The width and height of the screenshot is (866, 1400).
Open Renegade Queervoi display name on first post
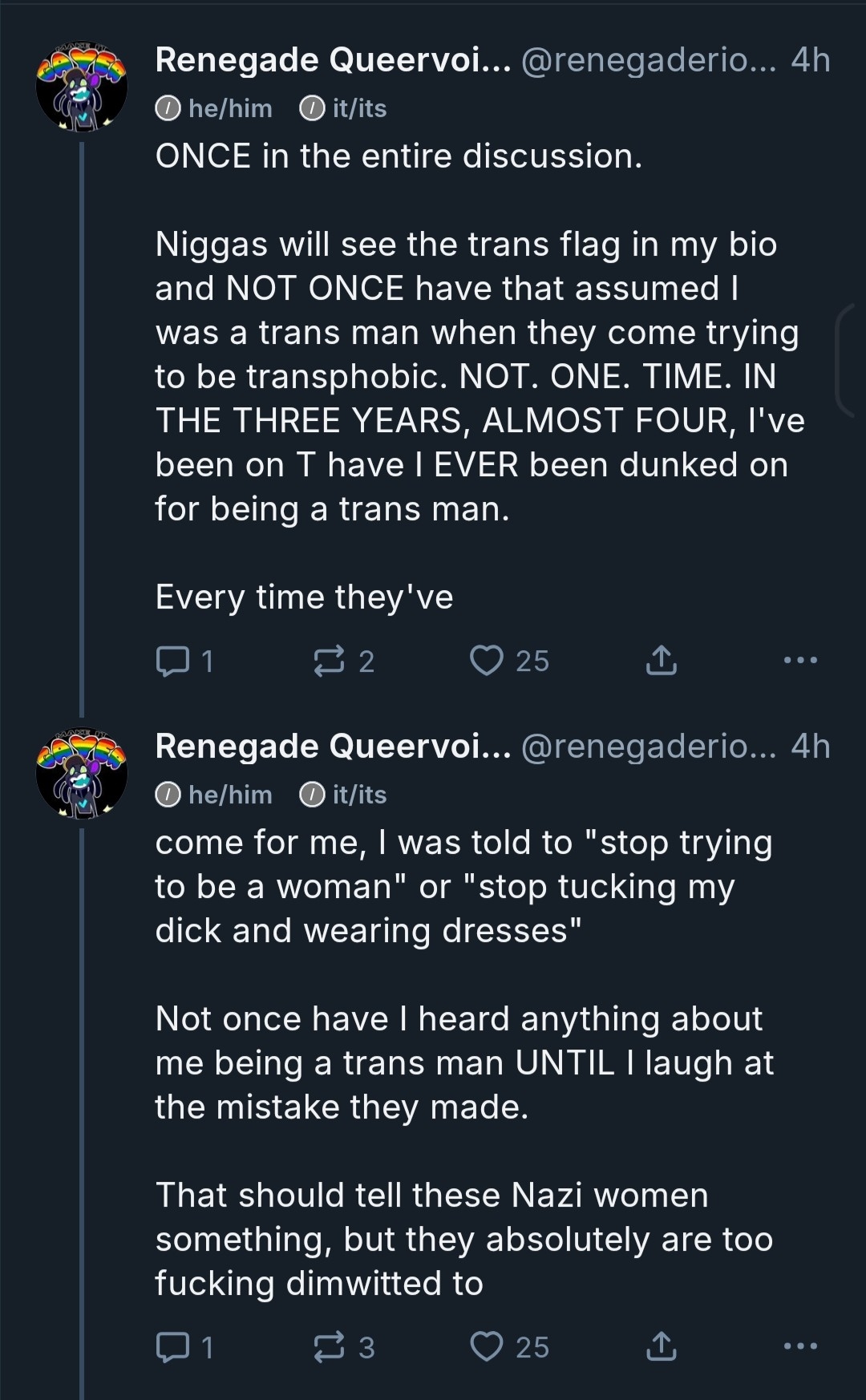tap(333, 60)
